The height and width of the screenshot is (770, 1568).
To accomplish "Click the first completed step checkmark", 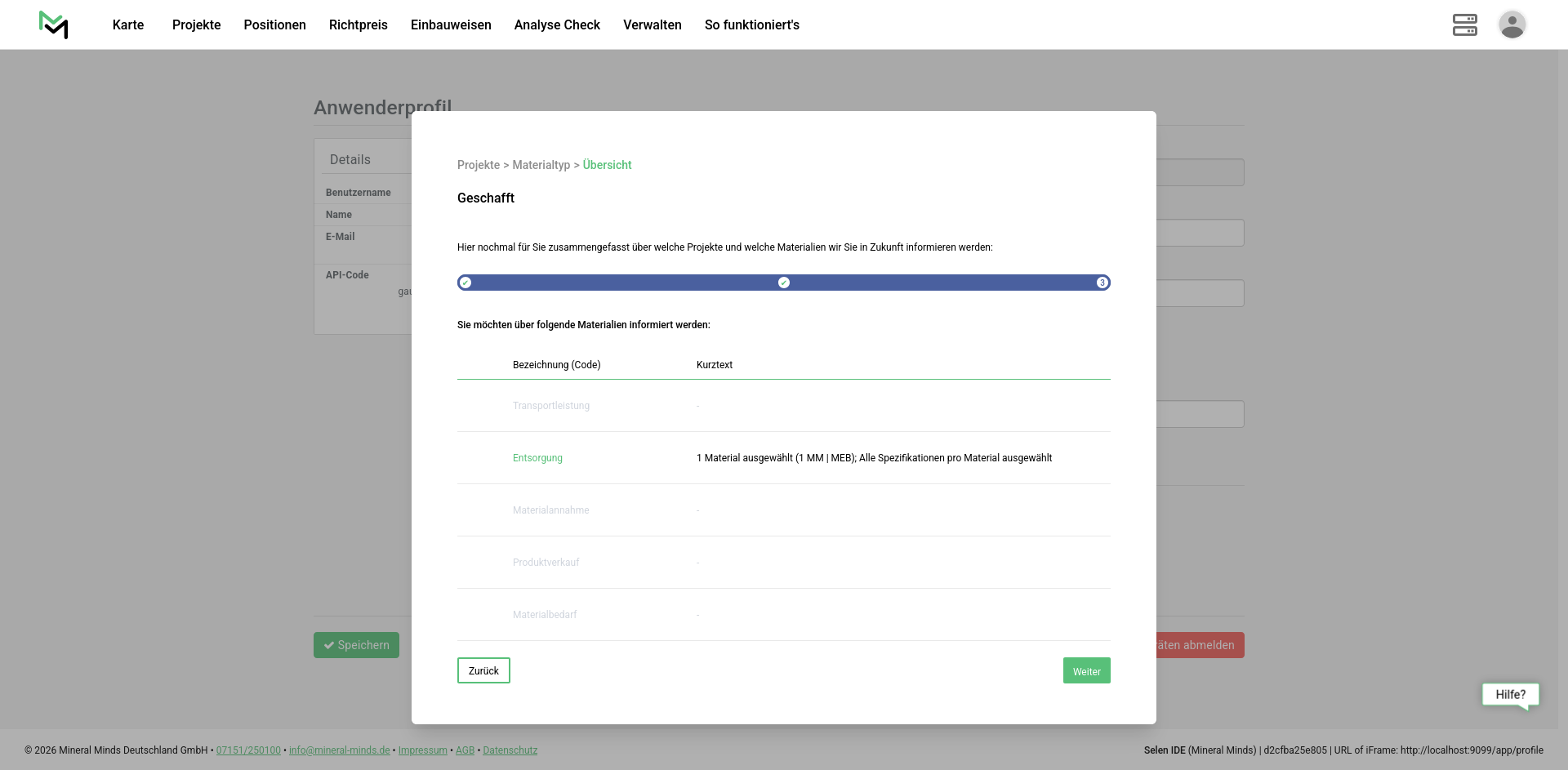I will coord(465,283).
